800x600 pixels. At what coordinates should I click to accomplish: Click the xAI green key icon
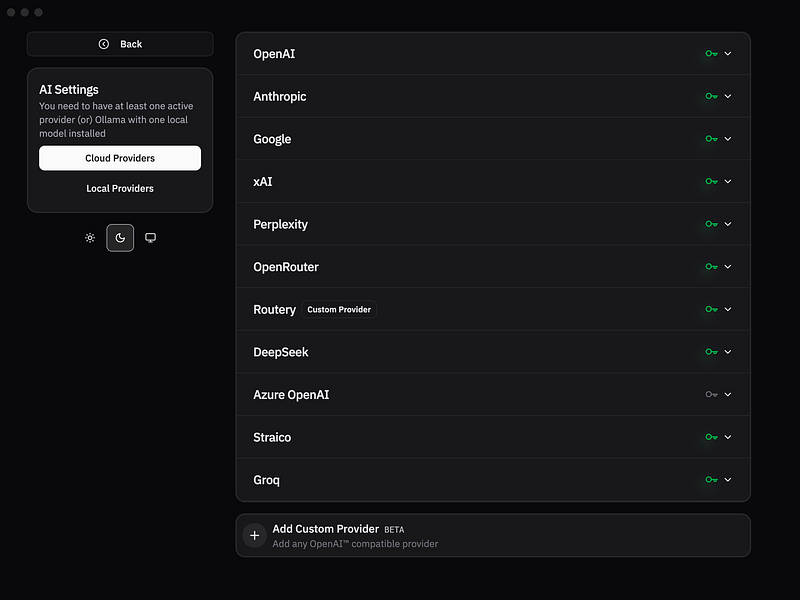[x=711, y=181]
